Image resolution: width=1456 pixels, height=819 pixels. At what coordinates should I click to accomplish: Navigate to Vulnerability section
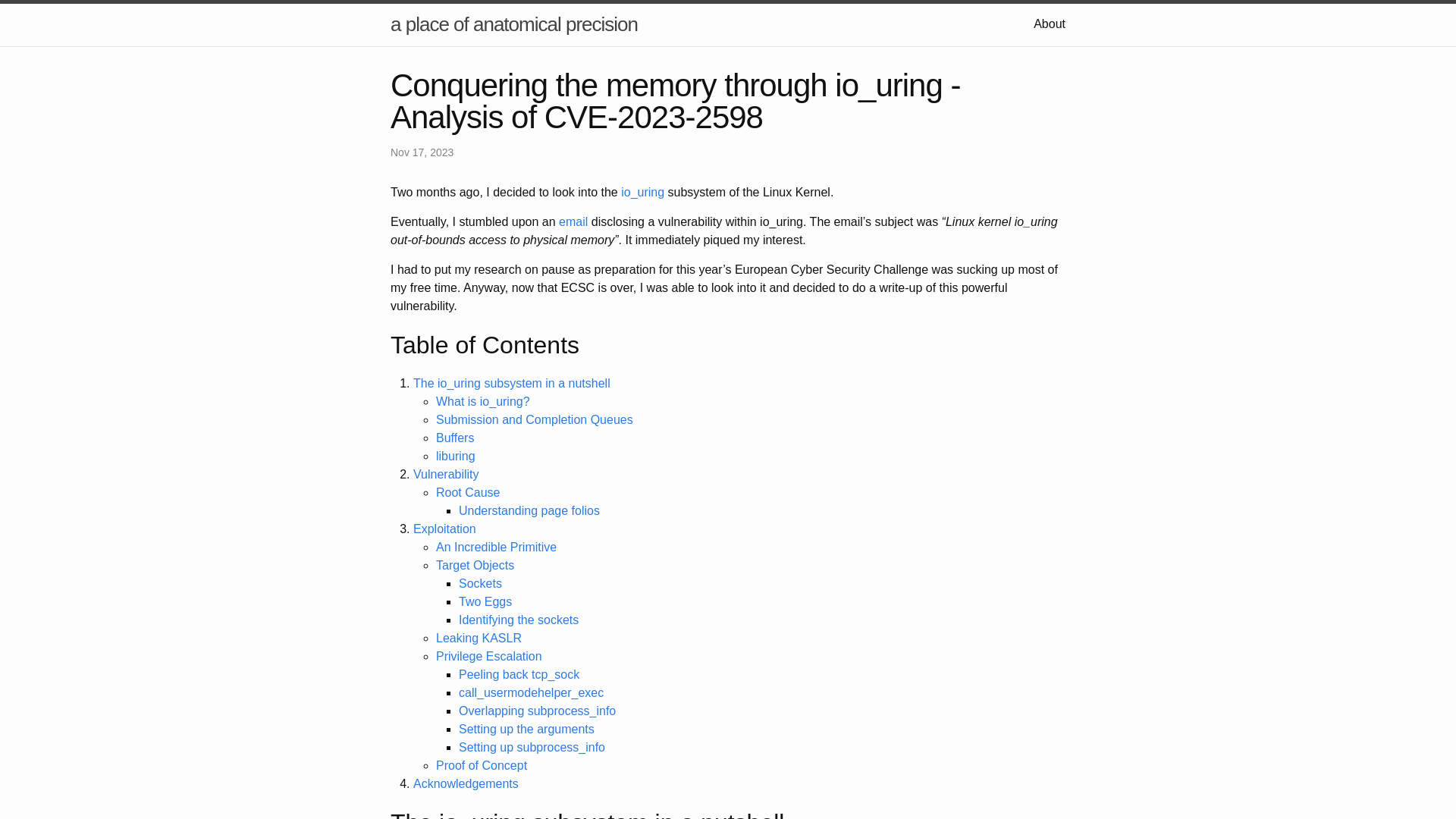point(446,474)
